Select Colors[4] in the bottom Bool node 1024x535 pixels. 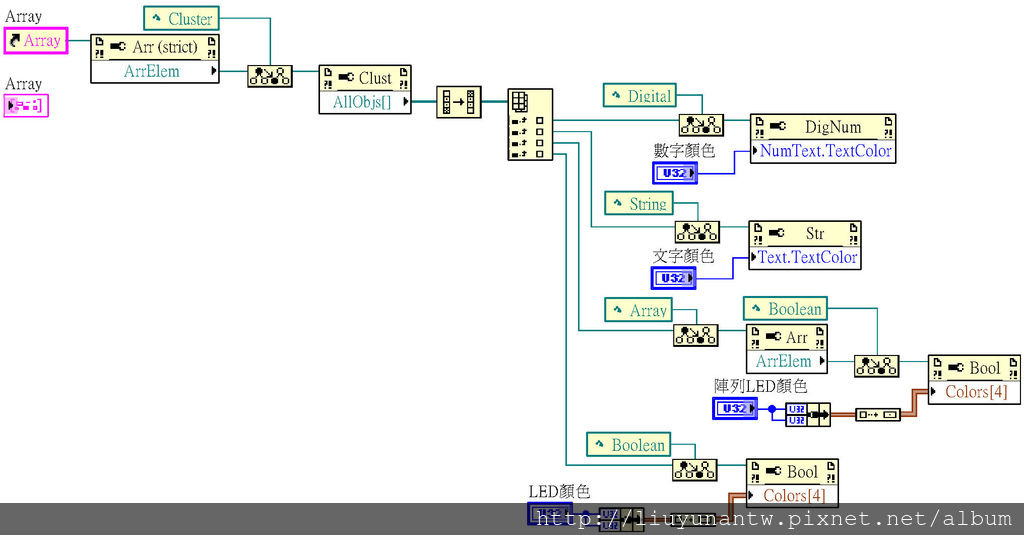pos(792,496)
